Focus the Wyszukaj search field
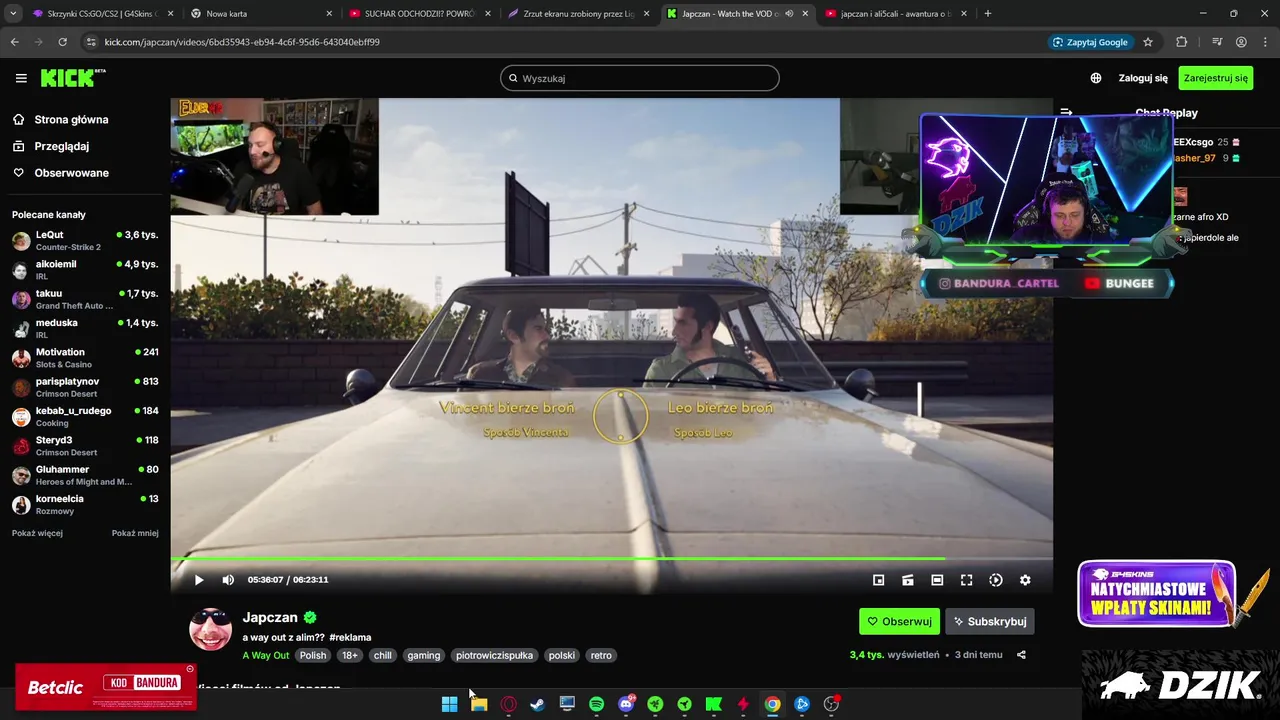 click(640, 78)
